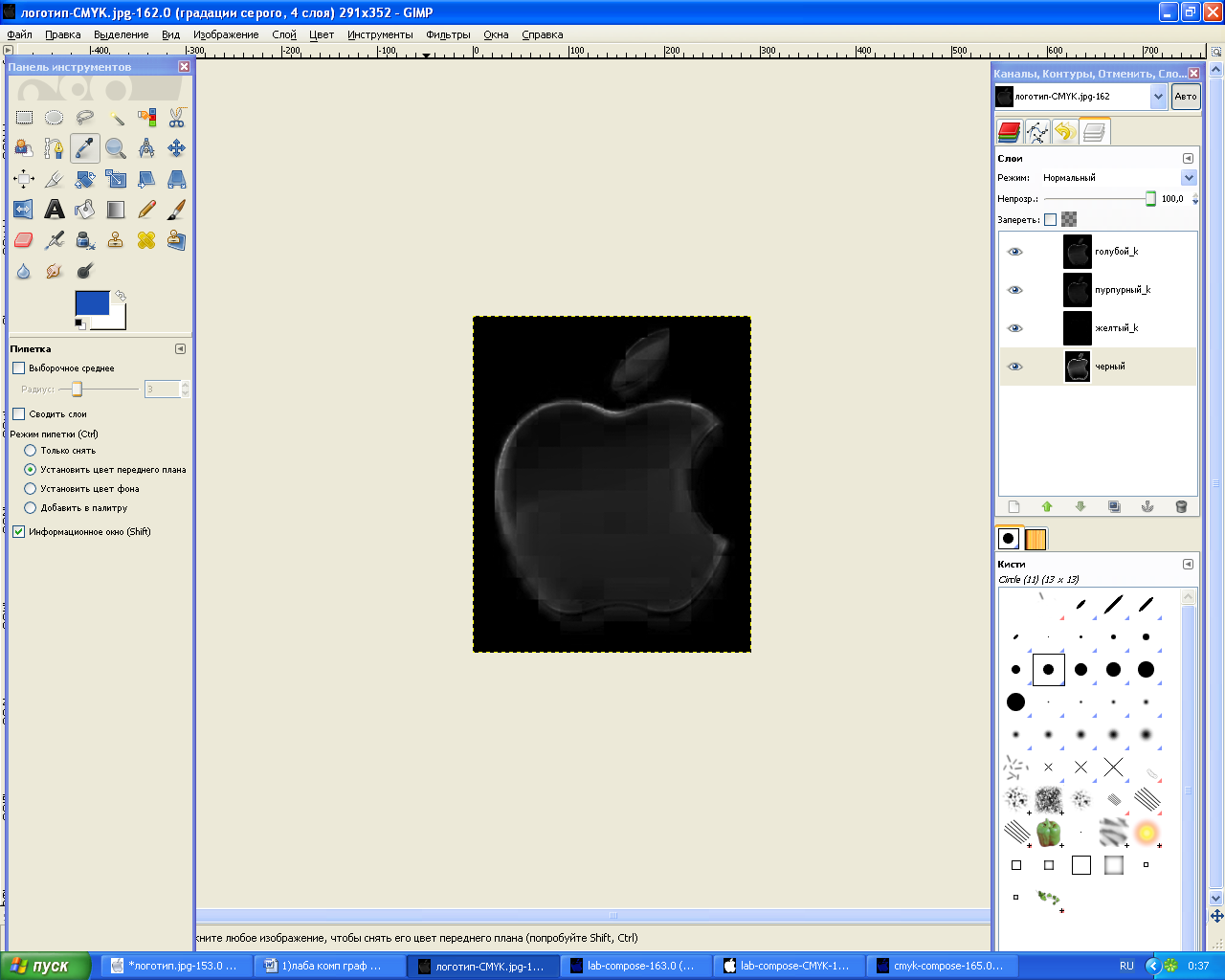Open the Инструменты menu
Image resolution: width=1225 pixels, height=980 pixels.
tap(380, 34)
